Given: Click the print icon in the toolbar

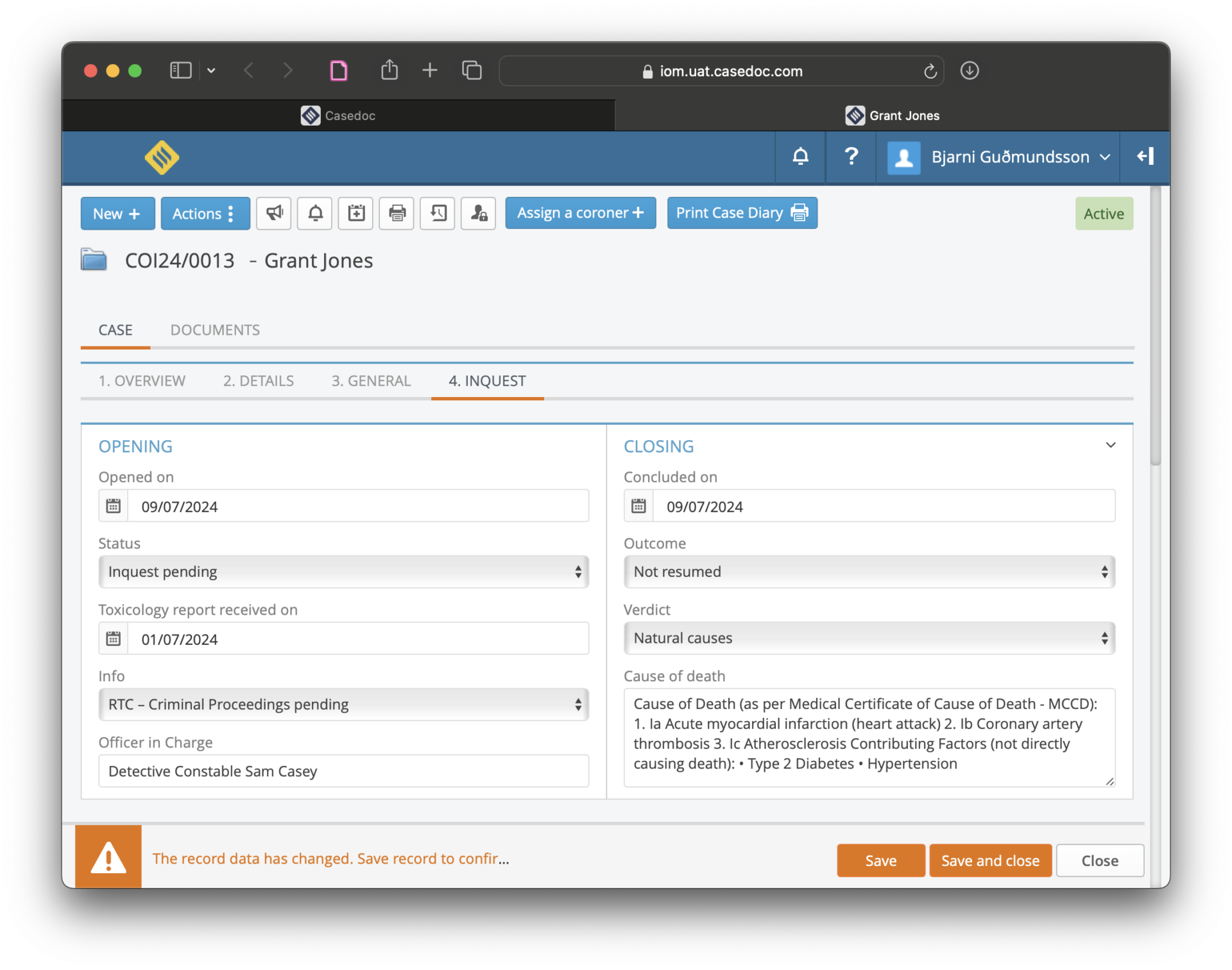Looking at the screenshot, I should point(397,213).
